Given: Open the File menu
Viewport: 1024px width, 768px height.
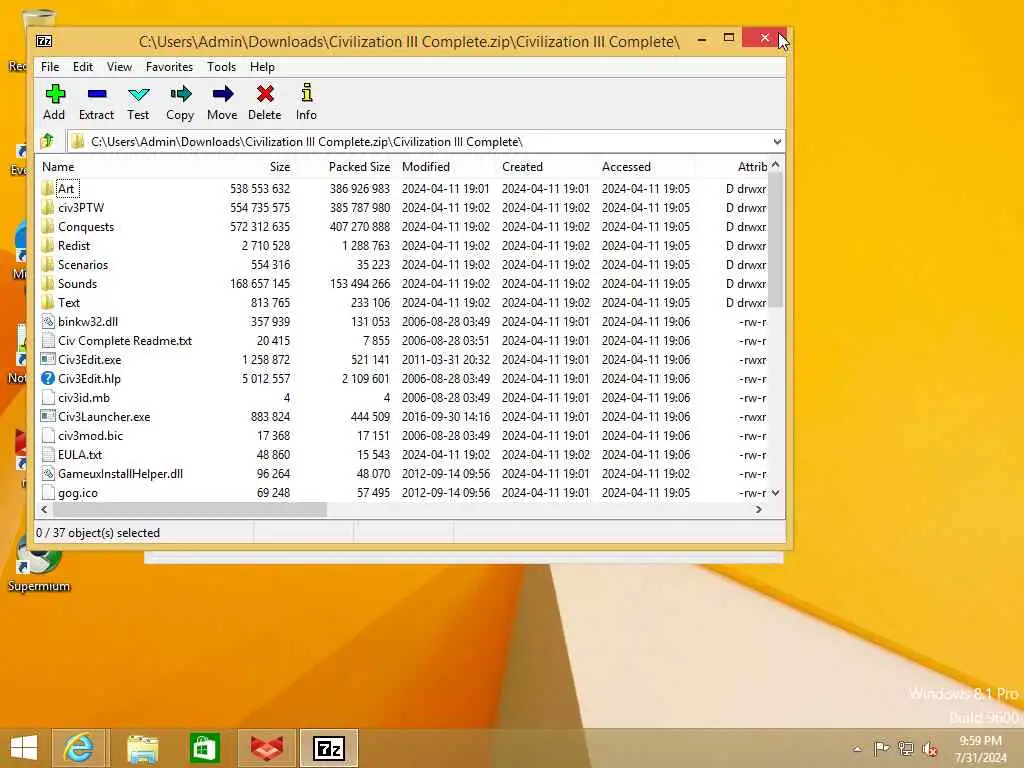Looking at the screenshot, I should tap(50, 67).
